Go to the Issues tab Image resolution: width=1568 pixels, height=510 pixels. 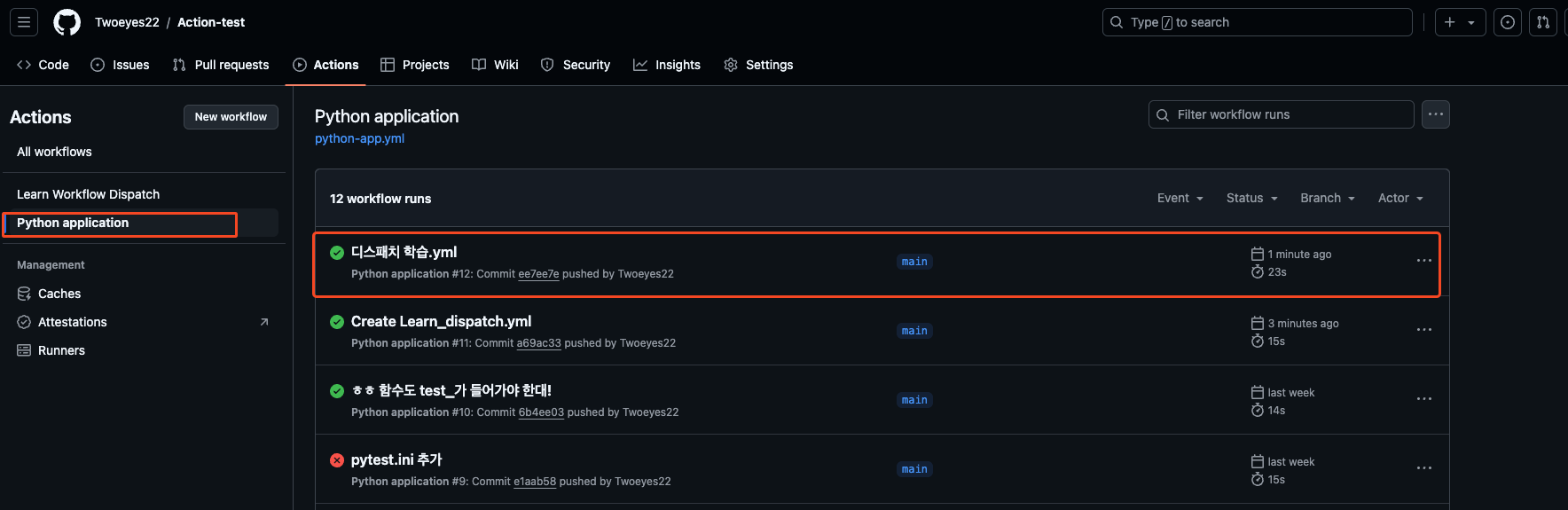[x=120, y=65]
